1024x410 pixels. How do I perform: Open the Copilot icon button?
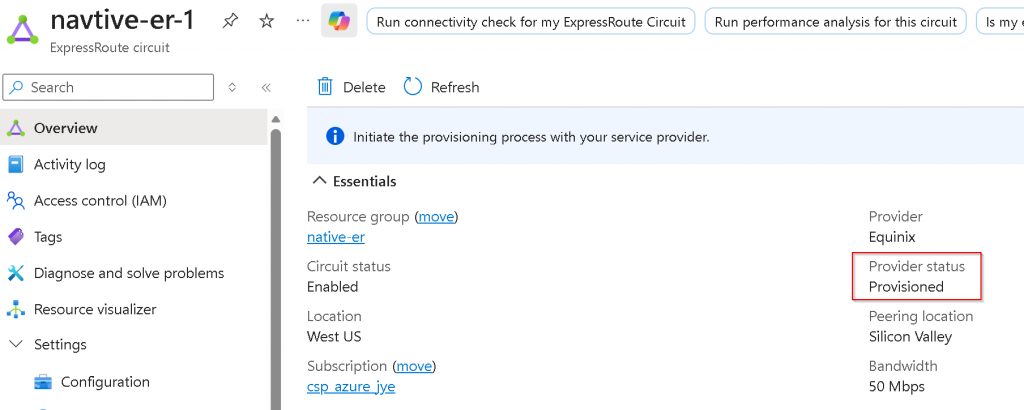339,21
